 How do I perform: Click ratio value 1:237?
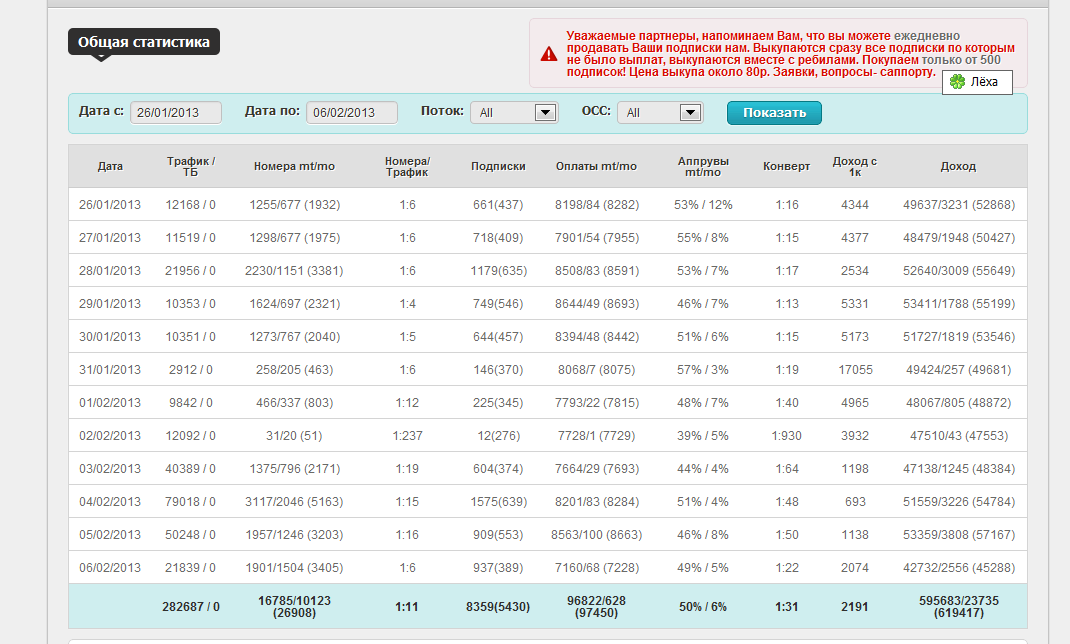coord(407,435)
